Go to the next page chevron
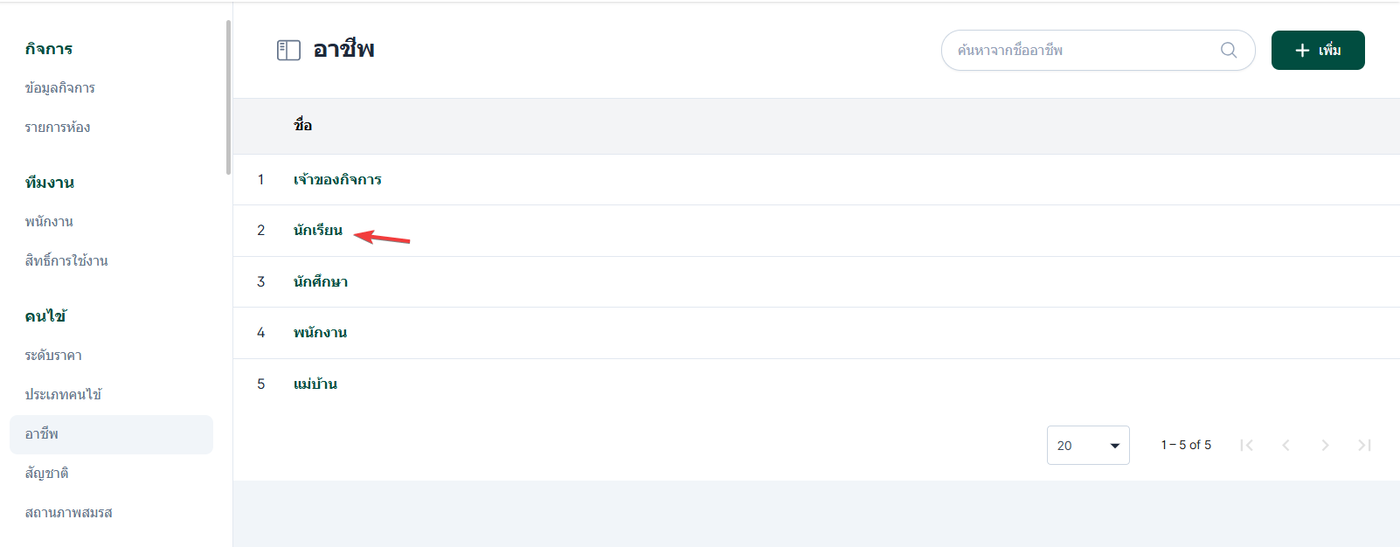Screen dimensions: 1400x547 coord(1325,445)
